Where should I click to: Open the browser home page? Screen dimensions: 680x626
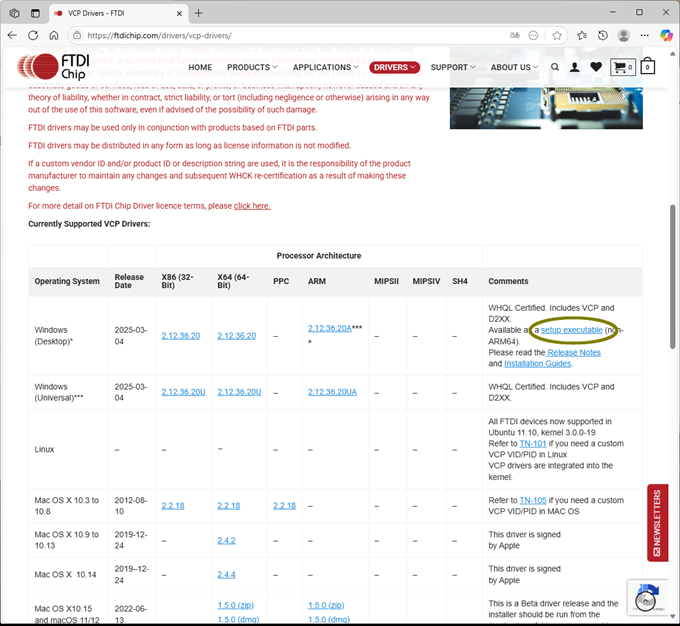(x=53, y=35)
